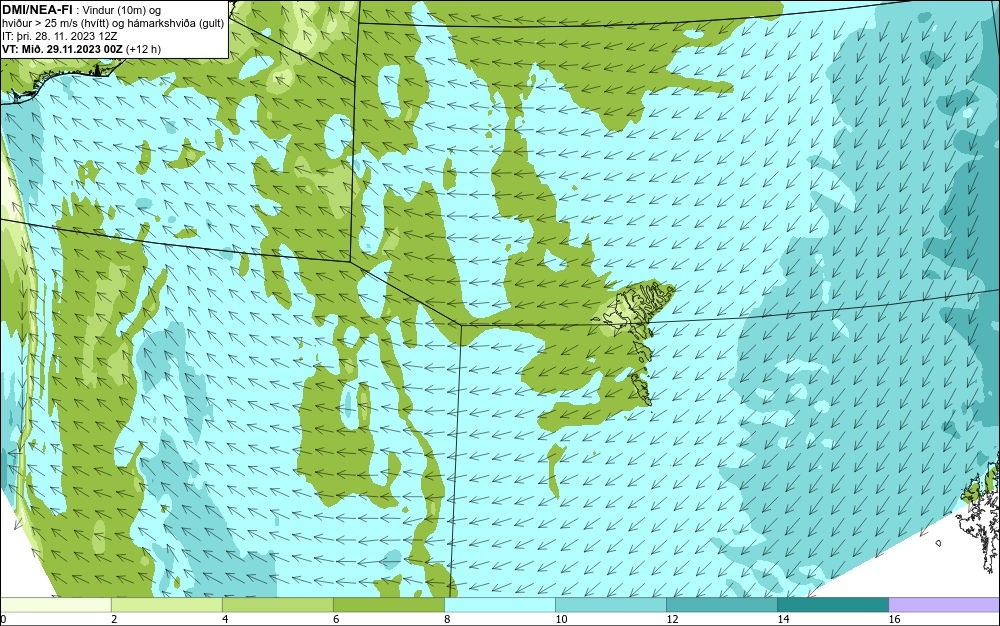Viewport: 1000px width, 626px height.
Task: Click the legend scale label "16"
Action: click(894, 619)
